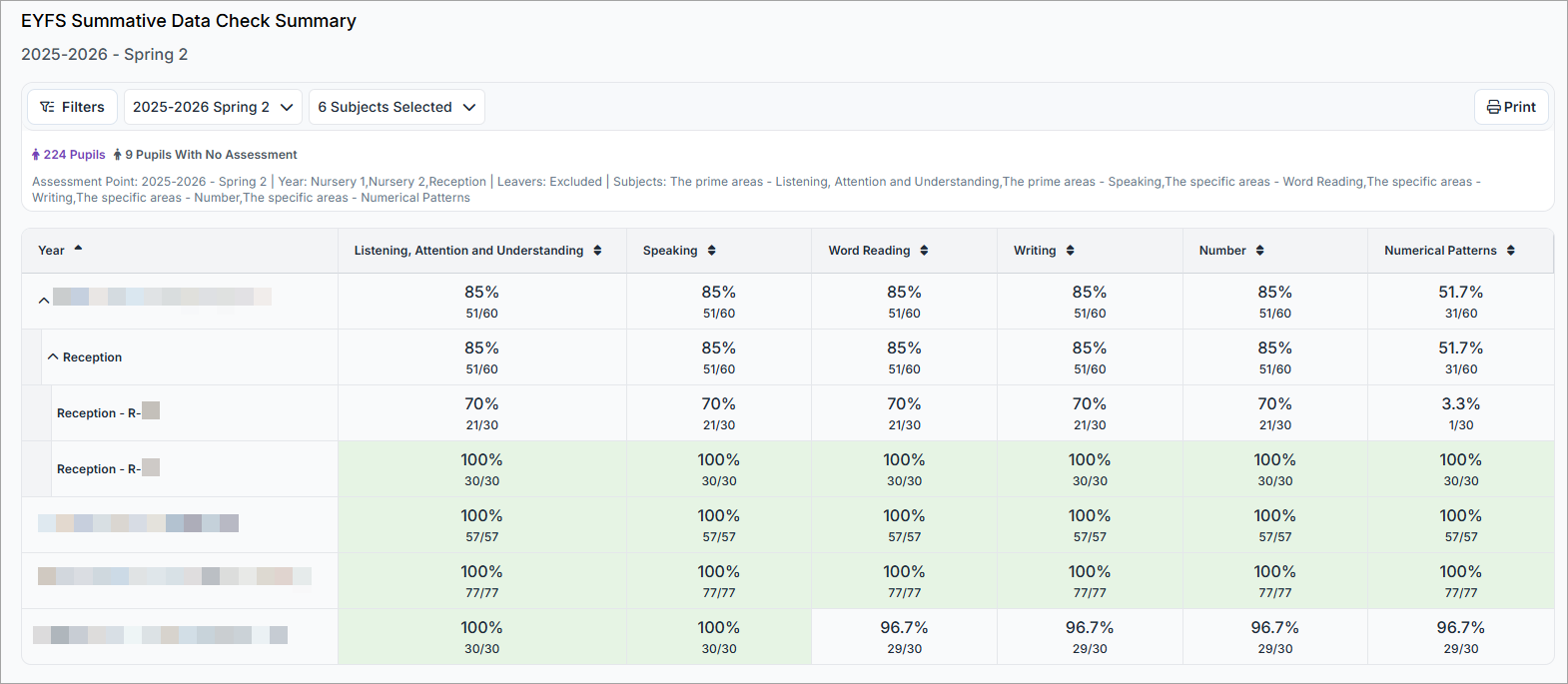Open the Filters panel

click(x=72, y=107)
